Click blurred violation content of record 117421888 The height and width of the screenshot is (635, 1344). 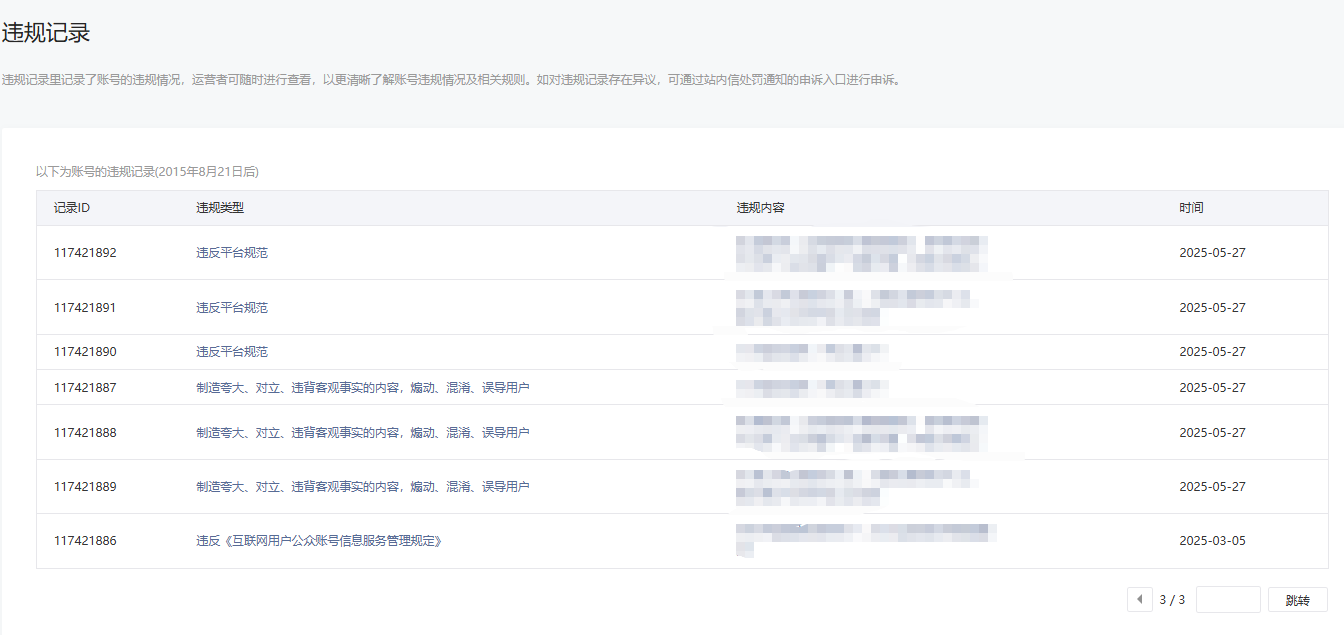860,433
